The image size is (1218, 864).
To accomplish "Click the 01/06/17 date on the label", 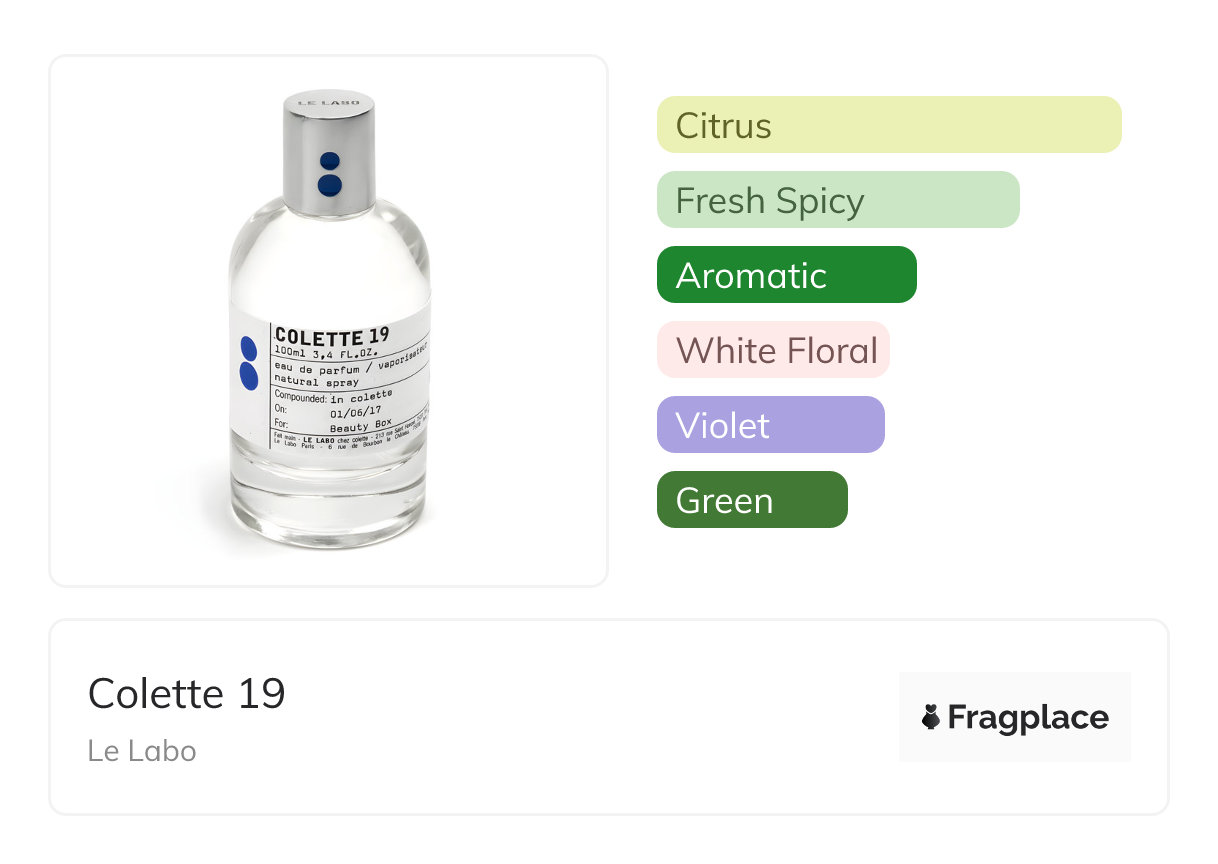I will coord(357,409).
